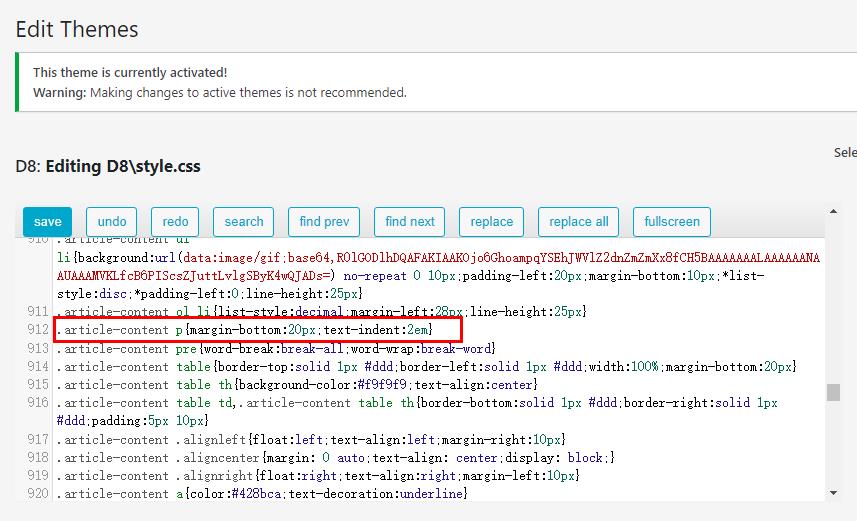Select line number 911 in the gutter
This screenshot has height=521, width=857.
(38, 311)
